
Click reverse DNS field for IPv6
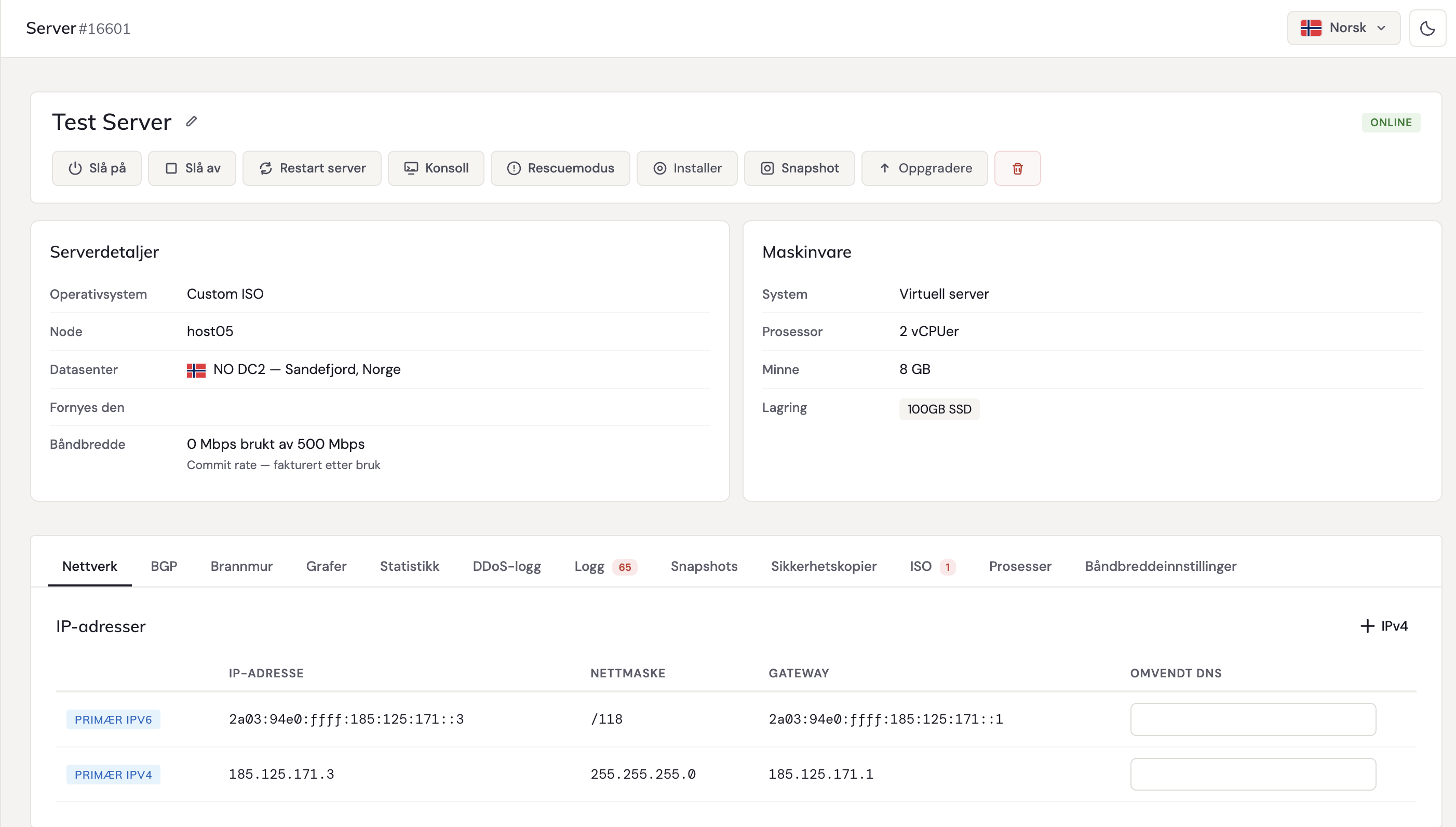(1253, 719)
